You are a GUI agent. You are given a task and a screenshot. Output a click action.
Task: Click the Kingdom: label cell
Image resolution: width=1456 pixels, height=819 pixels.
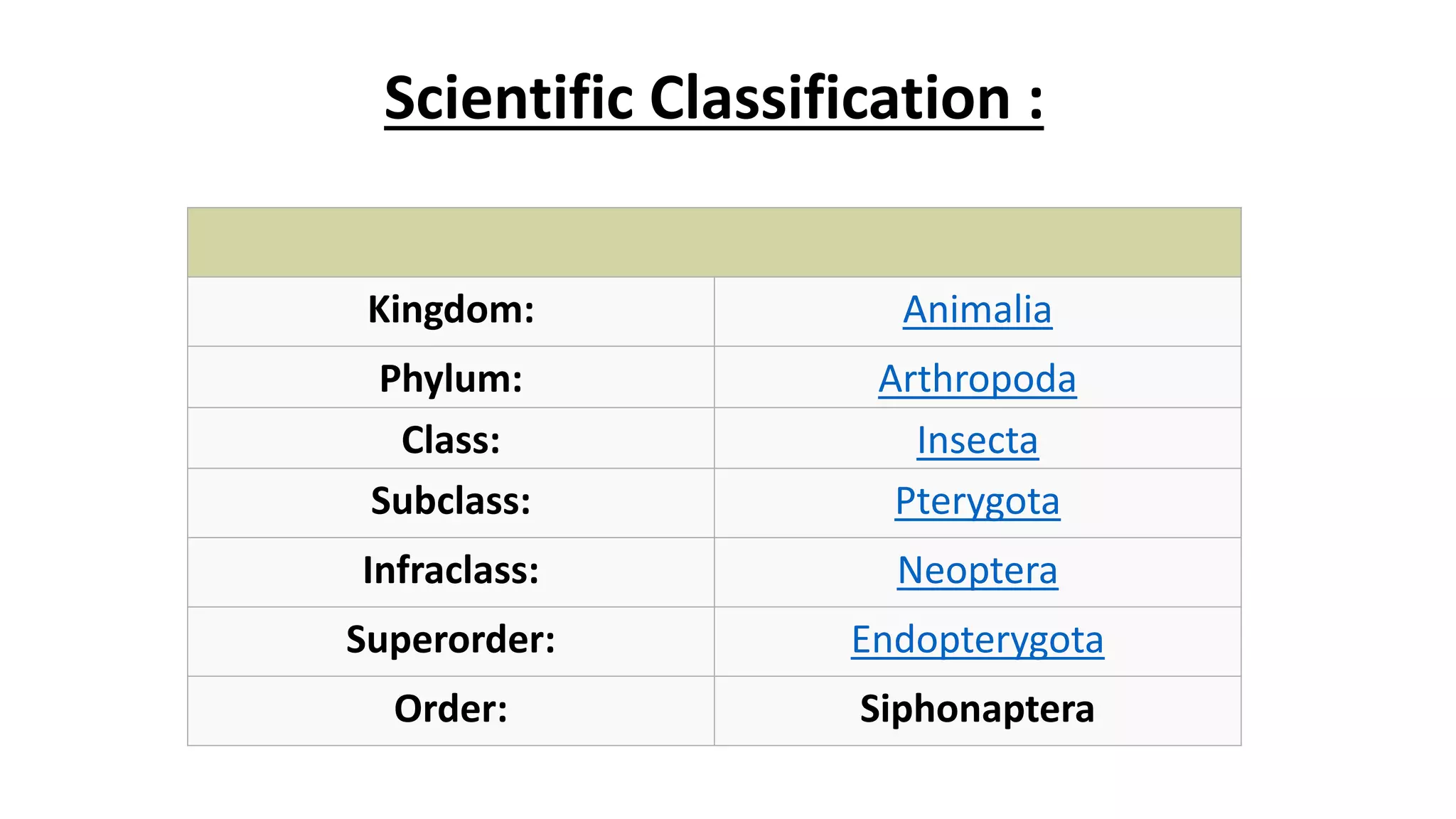(451, 310)
